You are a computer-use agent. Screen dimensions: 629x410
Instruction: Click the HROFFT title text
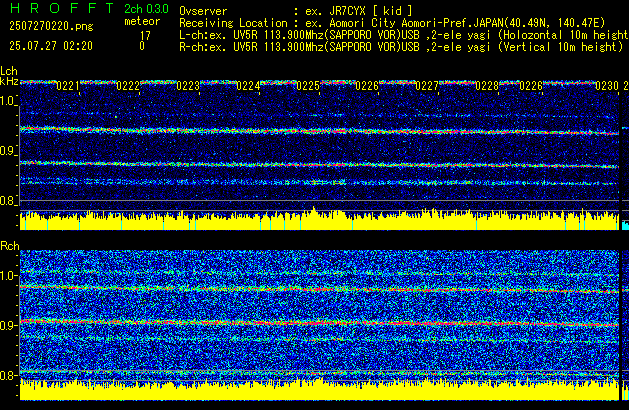[x=62, y=8]
